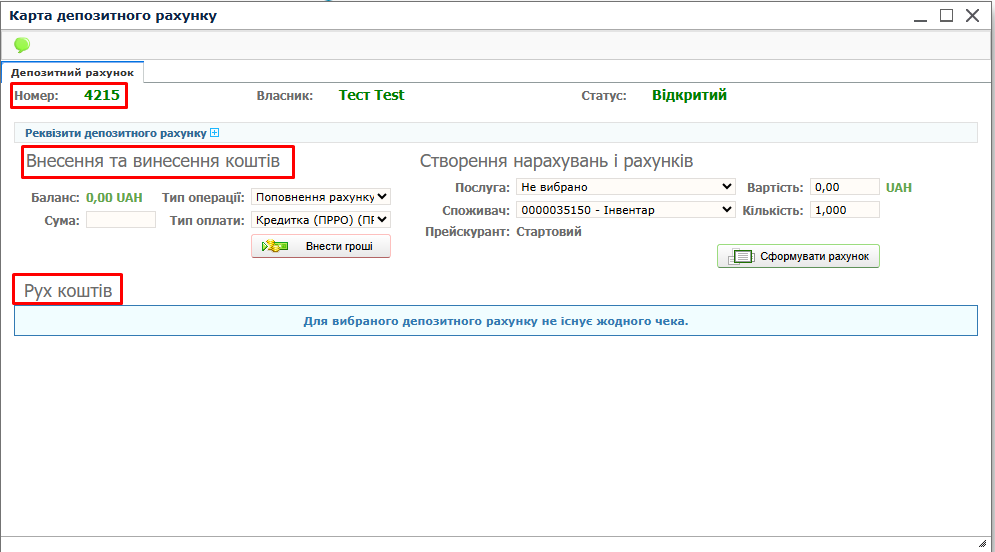Open the Тип оплати dropdown
Viewport: 995px width, 552px height.
click(320, 220)
